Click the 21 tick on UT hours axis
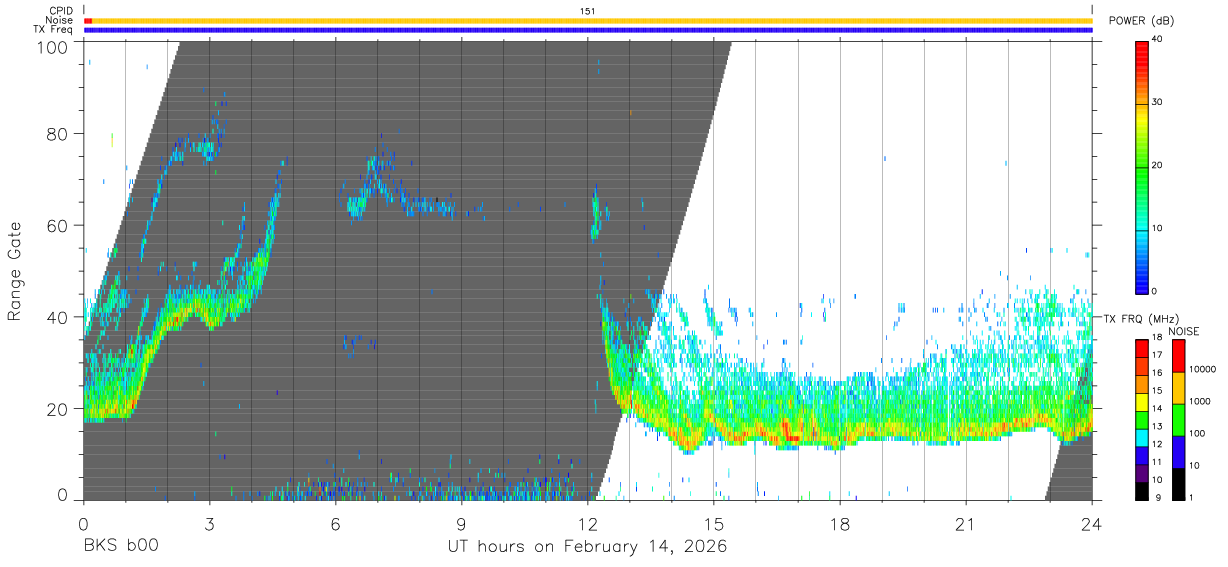Image resolution: width=1228 pixels, height=567 pixels. (x=966, y=524)
